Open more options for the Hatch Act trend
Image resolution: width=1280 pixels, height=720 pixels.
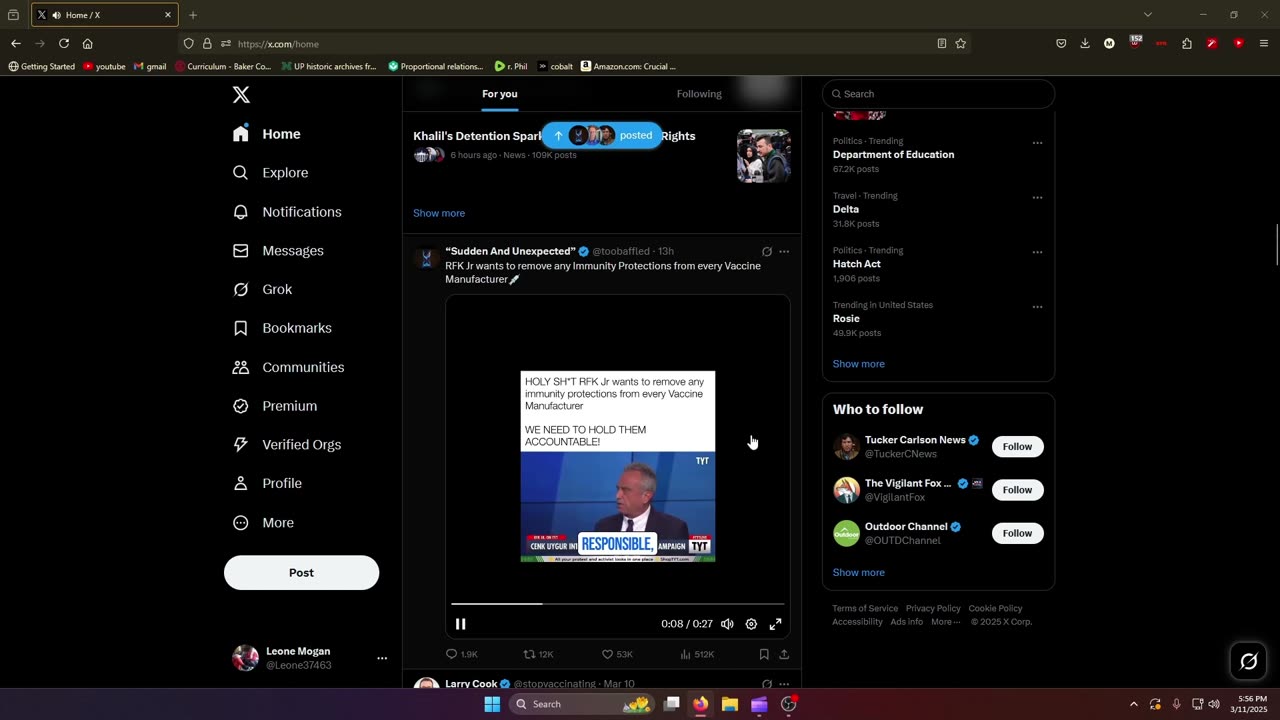(x=1037, y=252)
